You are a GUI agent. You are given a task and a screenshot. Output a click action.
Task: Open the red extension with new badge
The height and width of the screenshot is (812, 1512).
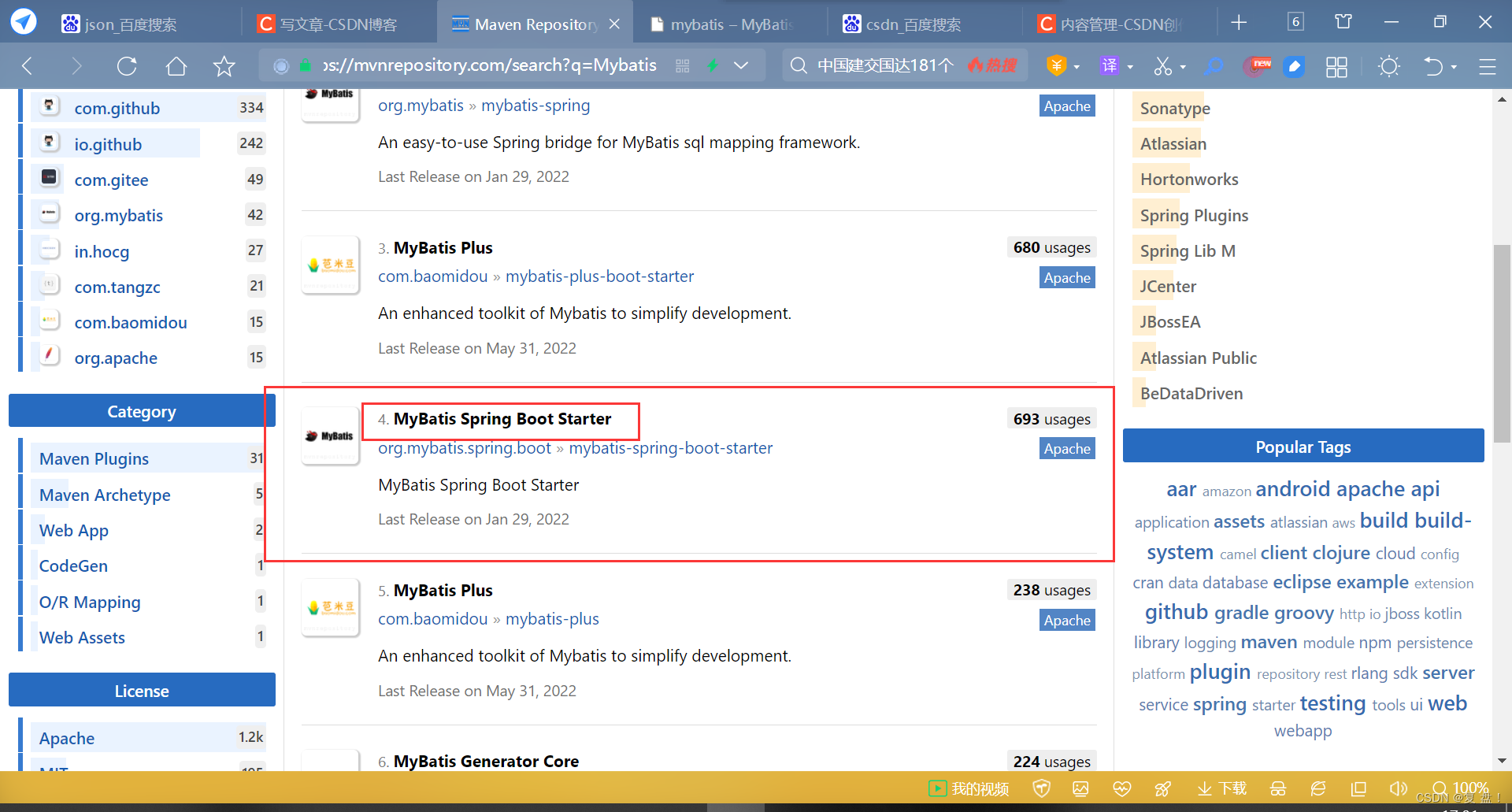click(x=1257, y=66)
